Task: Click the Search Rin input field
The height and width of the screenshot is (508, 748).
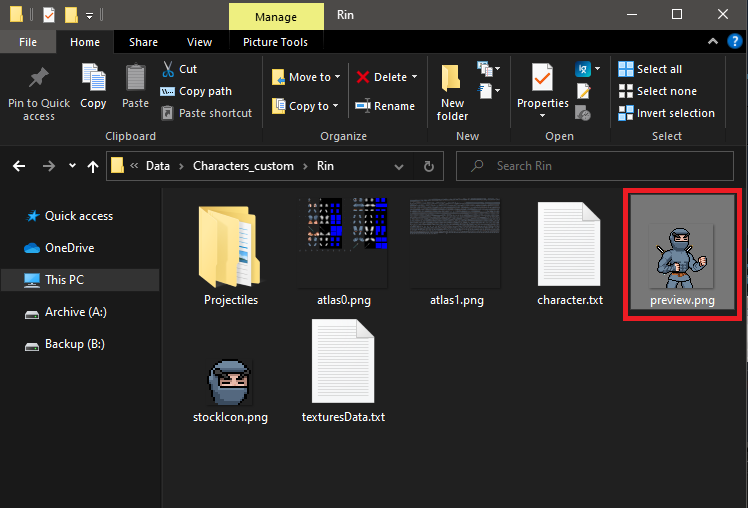Action: 594,166
